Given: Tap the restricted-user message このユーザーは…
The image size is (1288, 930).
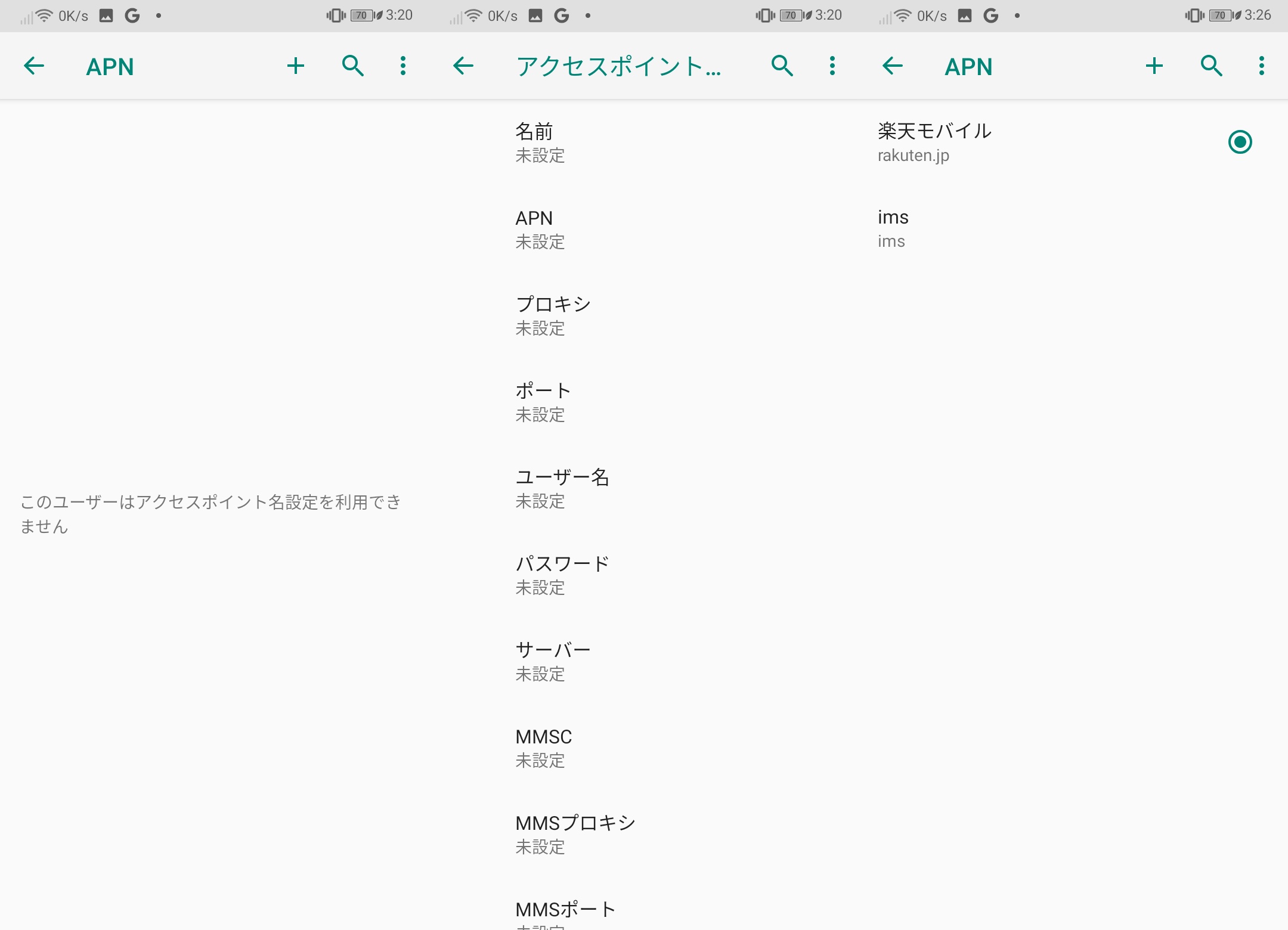Looking at the screenshot, I should point(210,514).
